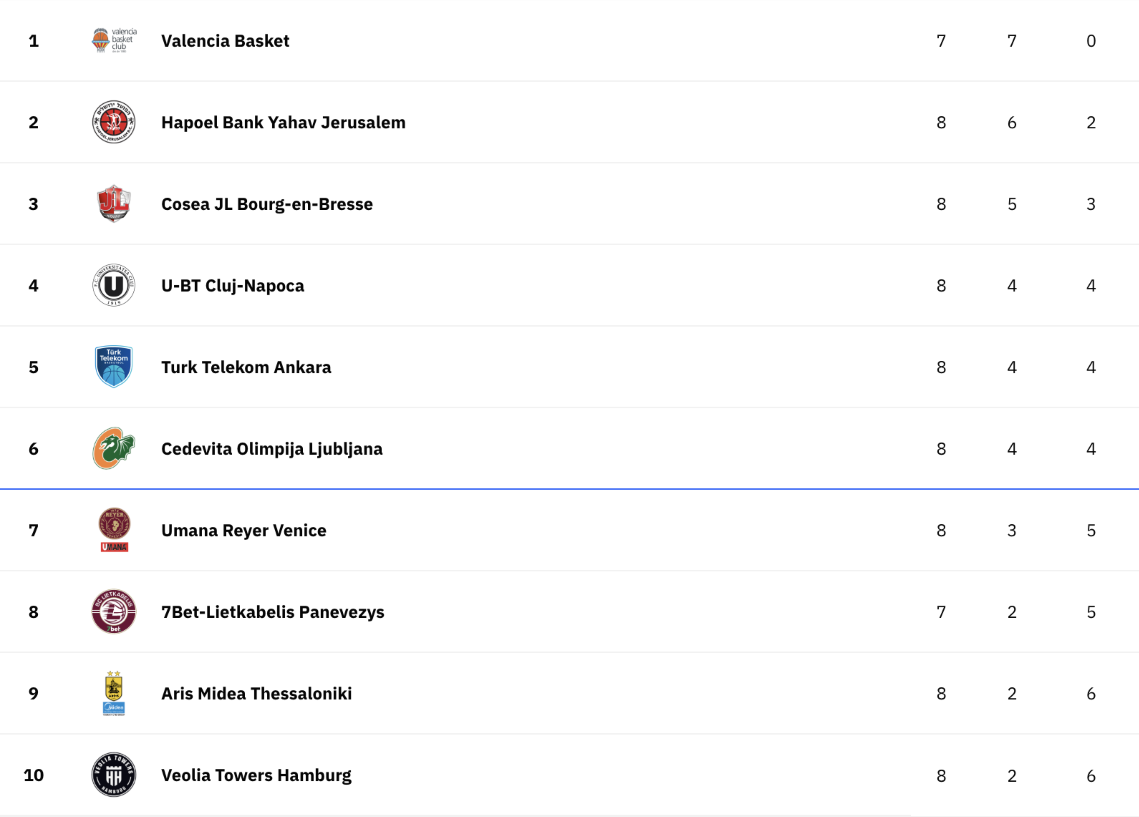Click the Aris Midea Thessaloniki yellow logo
This screenshot has height=817, width=1139.
pyautogui.click(x=114, y=694)
